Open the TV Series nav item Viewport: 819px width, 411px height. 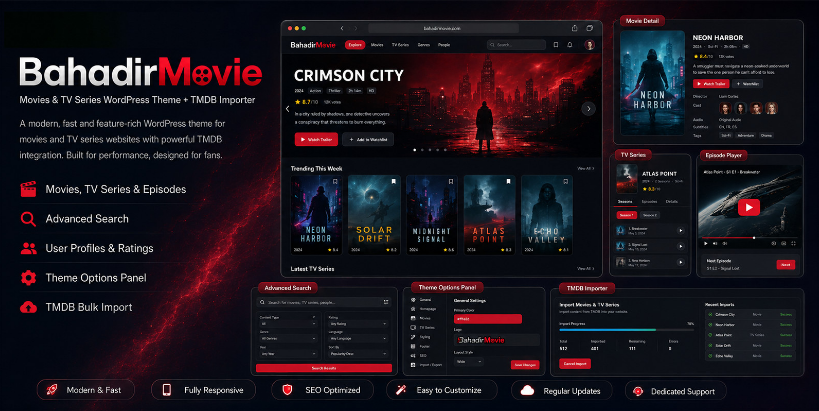click(x=401, y=45)
